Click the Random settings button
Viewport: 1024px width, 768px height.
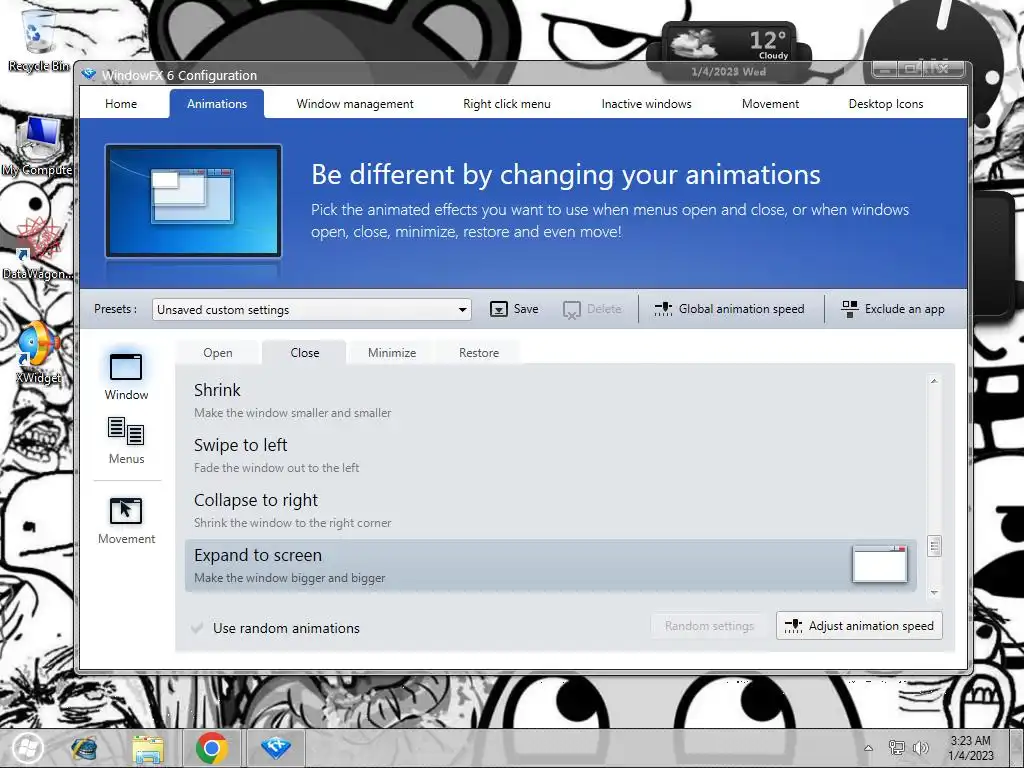[709, 626]
